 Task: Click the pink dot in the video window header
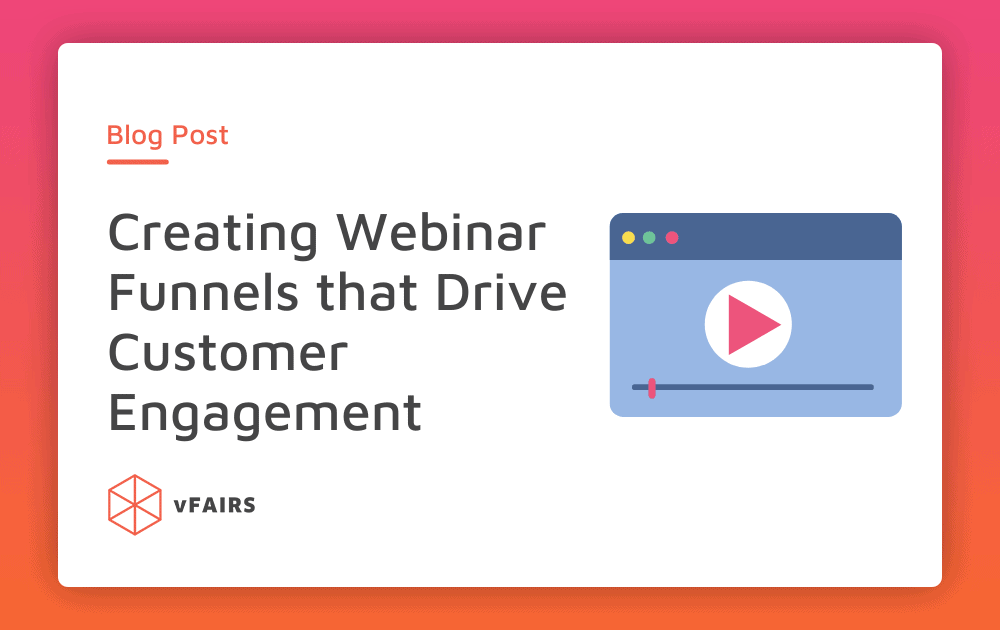tap(672, 238)
